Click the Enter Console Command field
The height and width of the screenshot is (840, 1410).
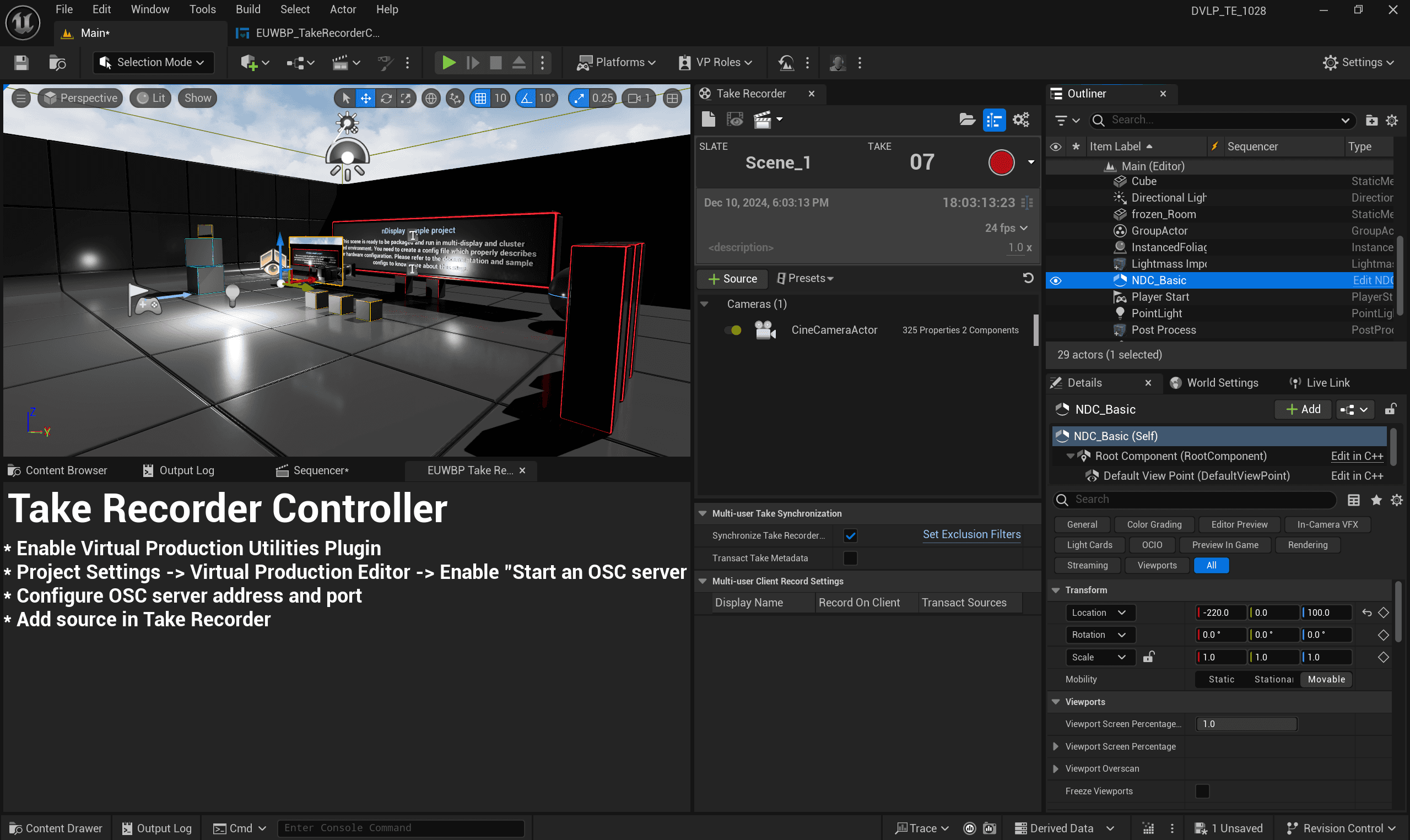[x=400, y=827]
